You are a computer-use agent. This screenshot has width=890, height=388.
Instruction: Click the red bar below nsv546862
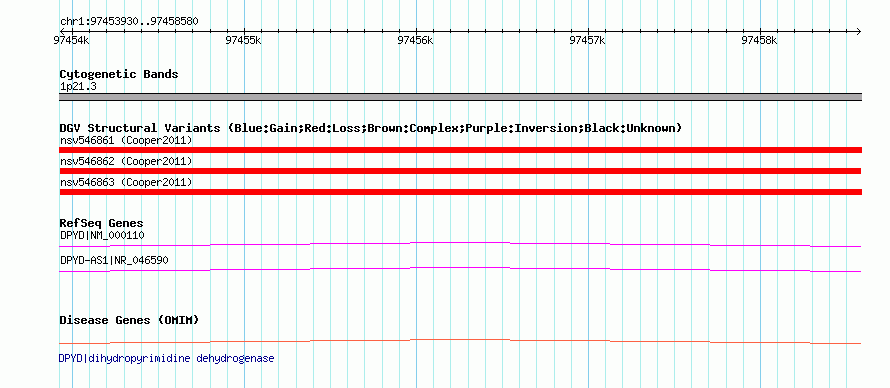460,171
